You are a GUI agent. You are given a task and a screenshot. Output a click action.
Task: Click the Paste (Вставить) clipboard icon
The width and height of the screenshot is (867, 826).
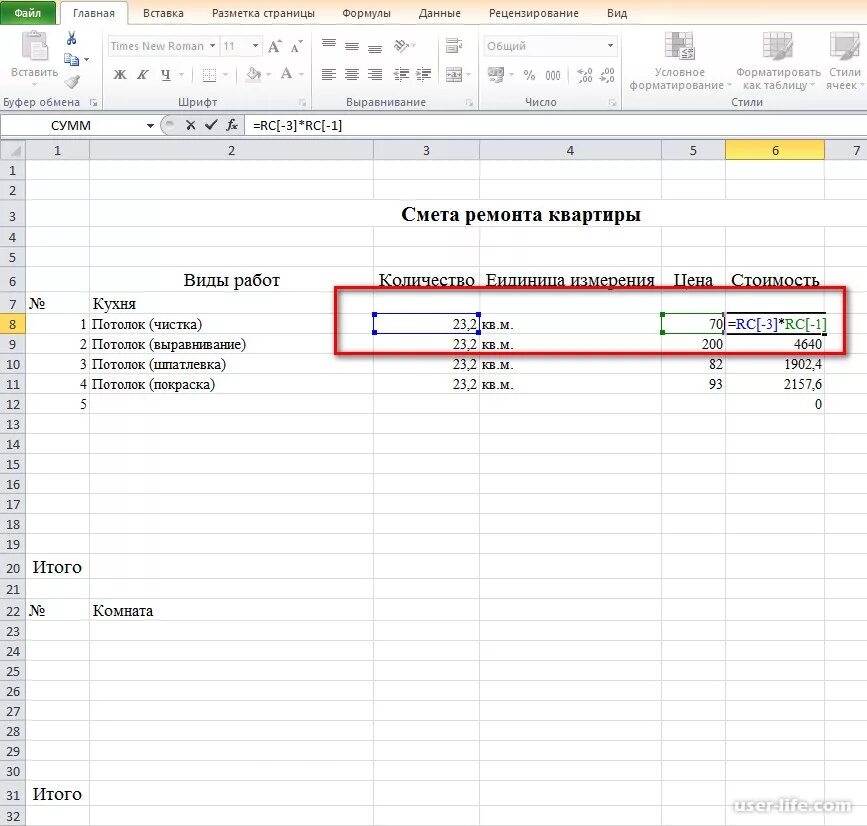point(34,46)
